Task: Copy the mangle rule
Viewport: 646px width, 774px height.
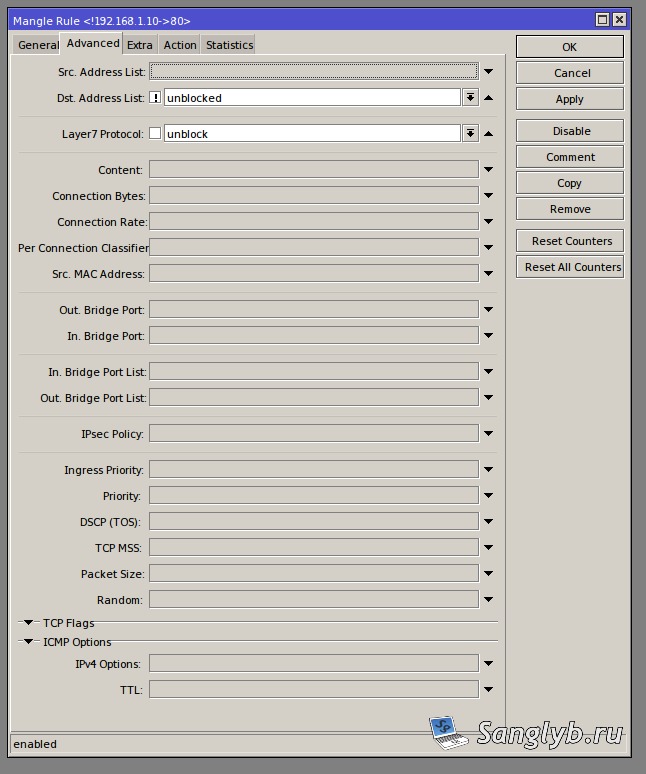Action: coord(570,183)
